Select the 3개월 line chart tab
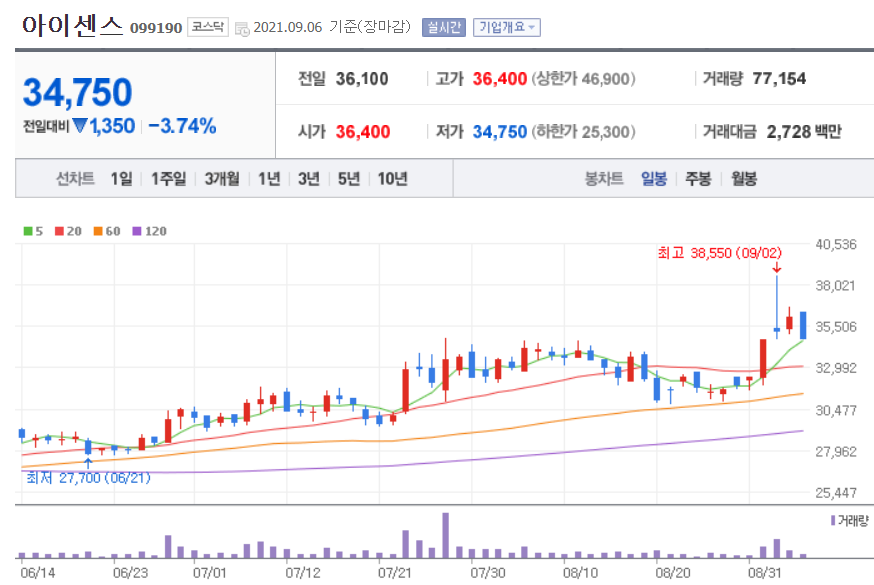The image size is (874, 585). [x=222, y=179]
